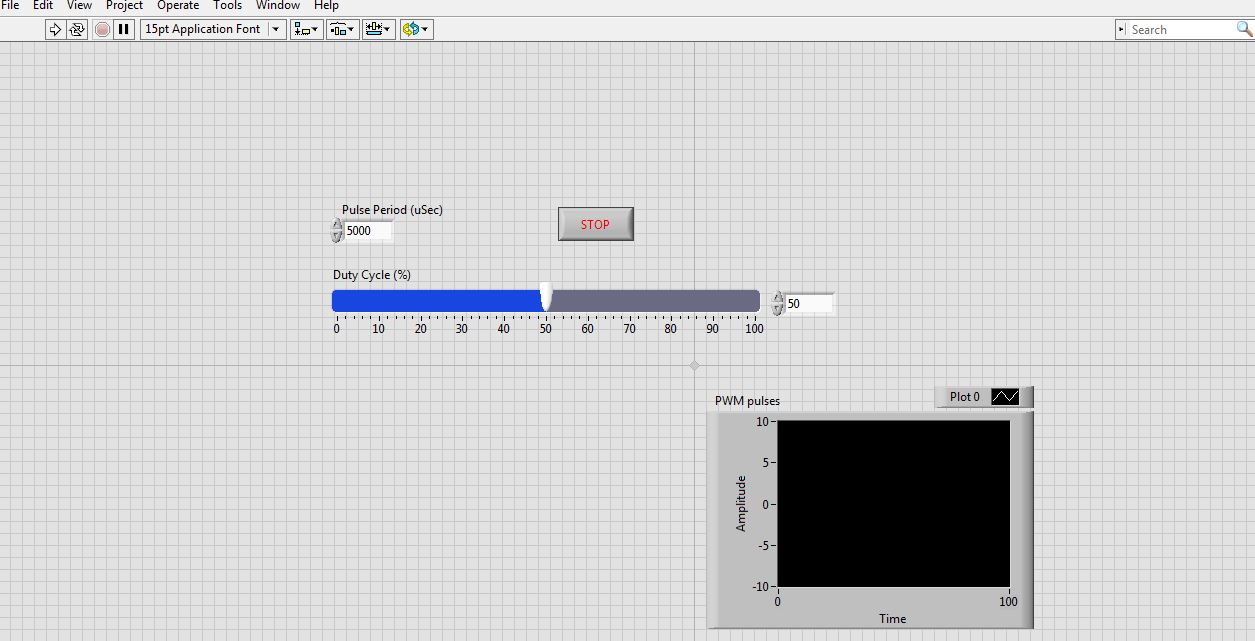
Task: Click the Run arrow in the toolbar
Action: [x=56, y=29]
